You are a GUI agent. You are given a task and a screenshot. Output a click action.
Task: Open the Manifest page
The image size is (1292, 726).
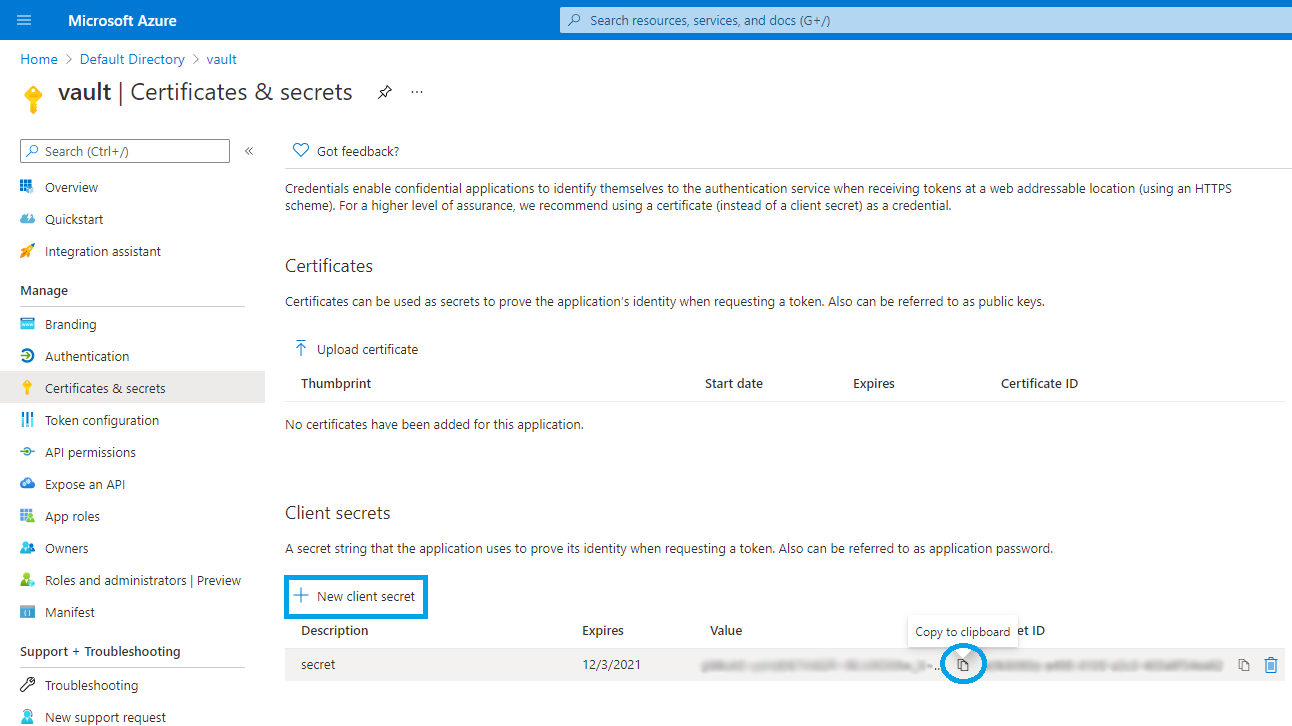tap(70, 612)
